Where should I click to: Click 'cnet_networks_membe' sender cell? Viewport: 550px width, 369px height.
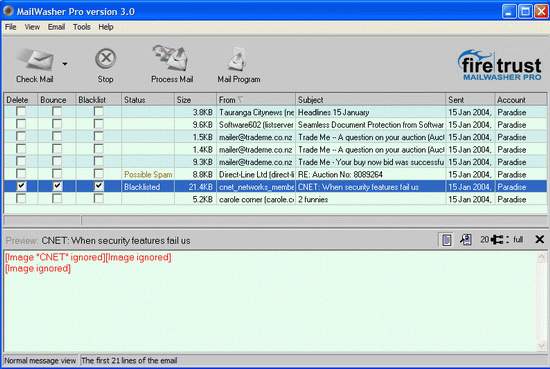pyautogui.click(x=256, y=187)
